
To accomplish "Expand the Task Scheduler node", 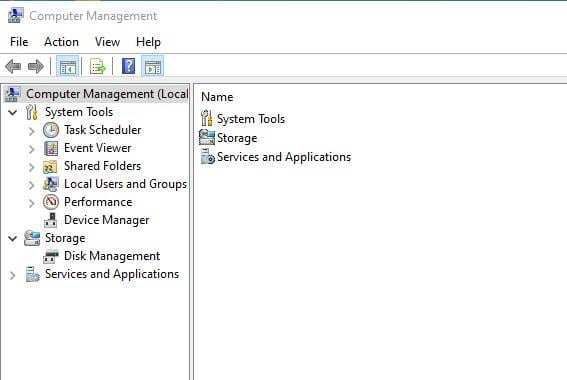I will (x=31, y=131).
